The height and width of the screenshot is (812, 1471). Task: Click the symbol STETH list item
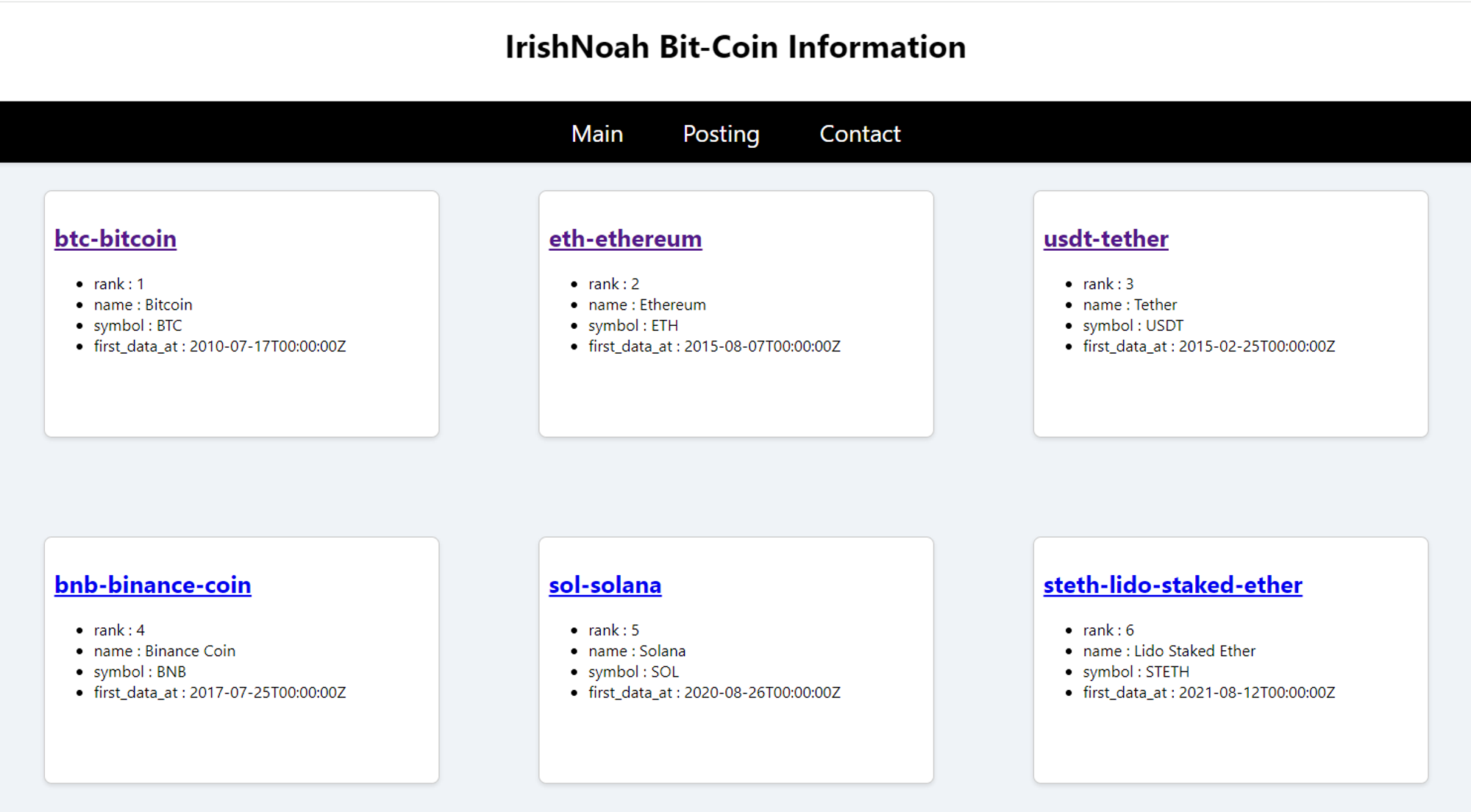point(1136,672)
